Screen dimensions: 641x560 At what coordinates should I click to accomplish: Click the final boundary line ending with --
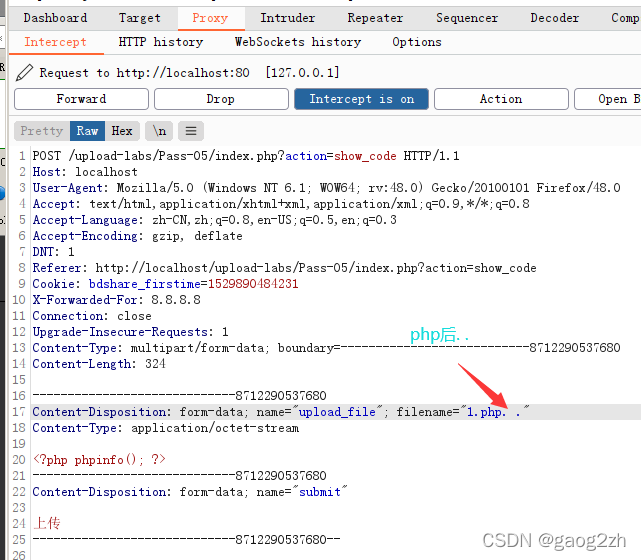pos(186,540)
